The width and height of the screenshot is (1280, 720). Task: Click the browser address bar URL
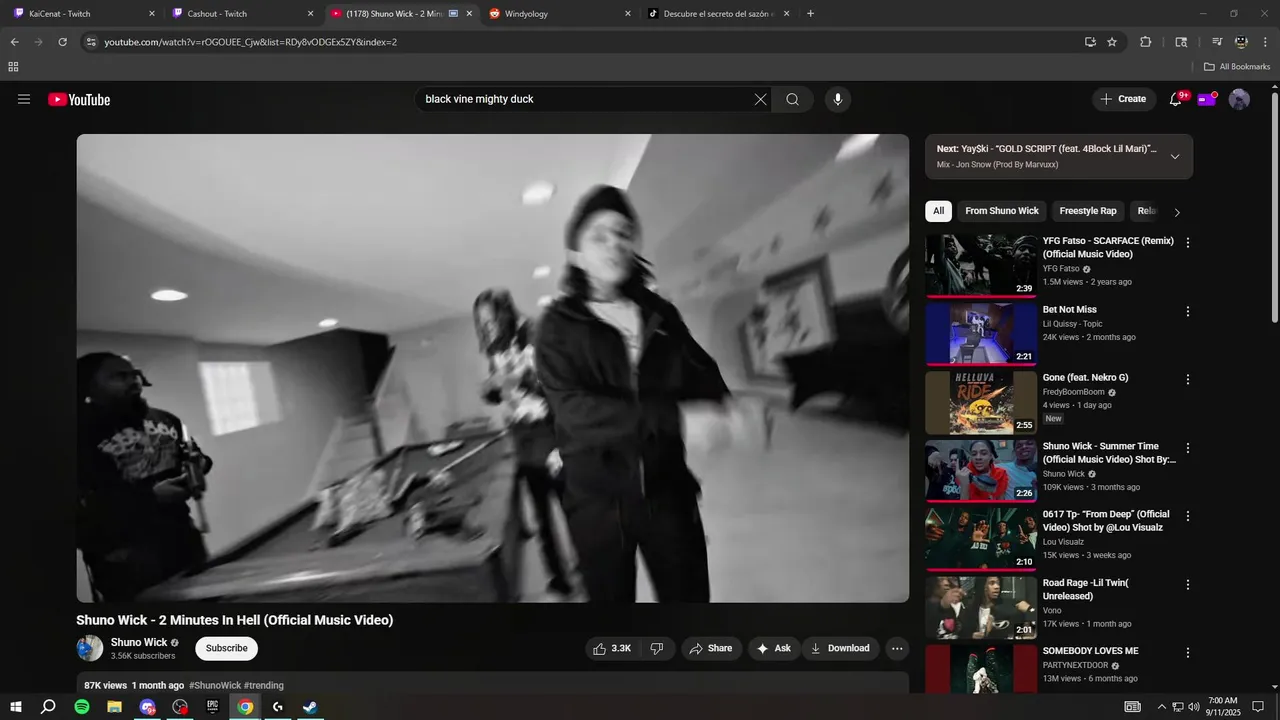click(x=250, y=42)
